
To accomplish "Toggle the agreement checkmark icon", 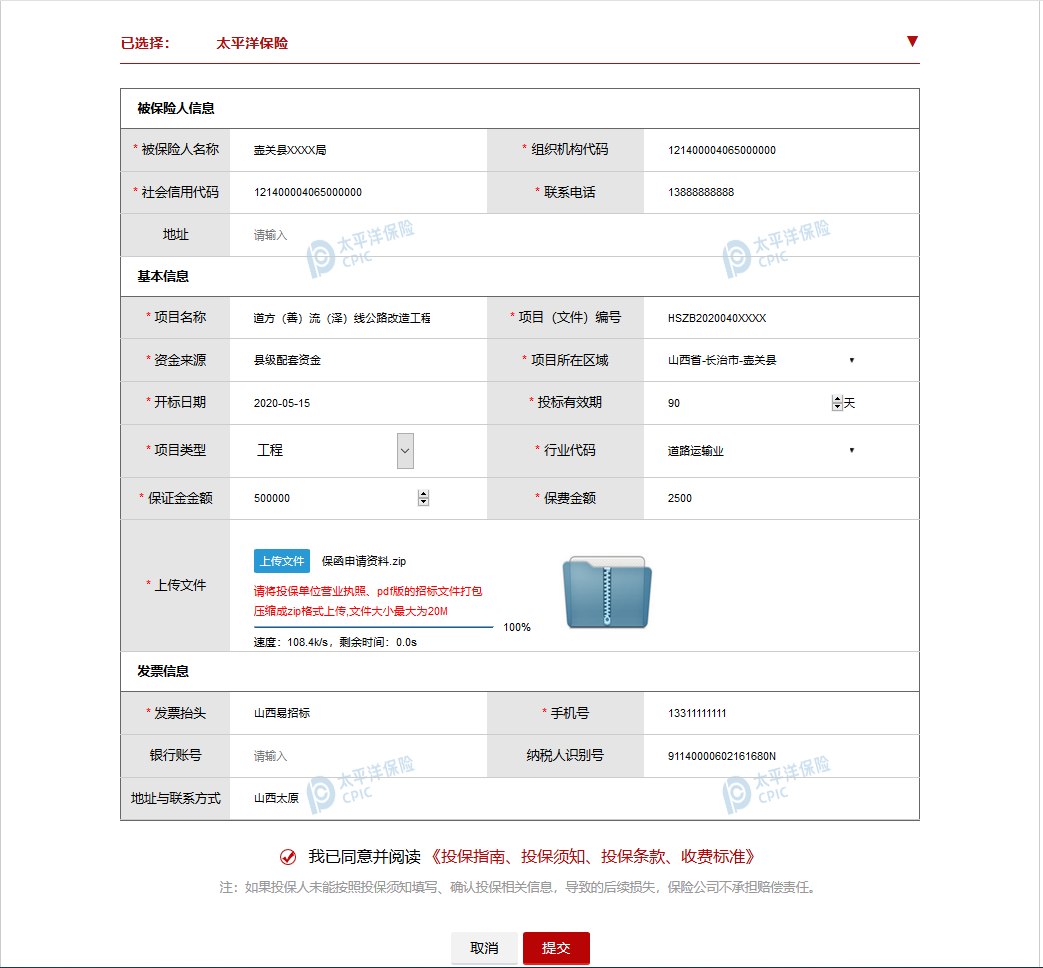I will coord(288,857).
